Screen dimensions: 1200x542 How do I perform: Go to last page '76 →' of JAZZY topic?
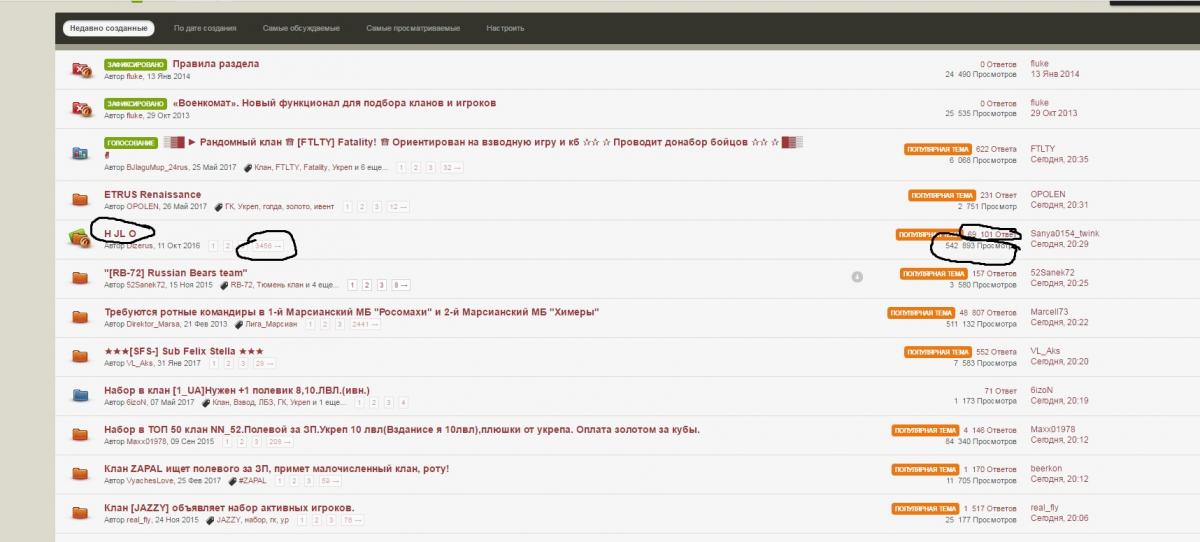click(352, 520)
